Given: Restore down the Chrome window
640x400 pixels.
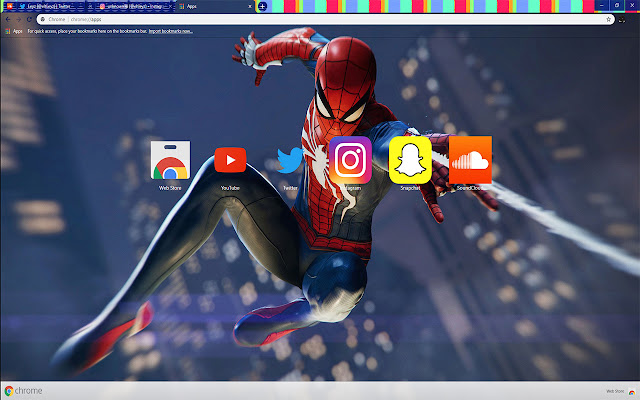Looking at the screenshot, I should pos(617,5).
